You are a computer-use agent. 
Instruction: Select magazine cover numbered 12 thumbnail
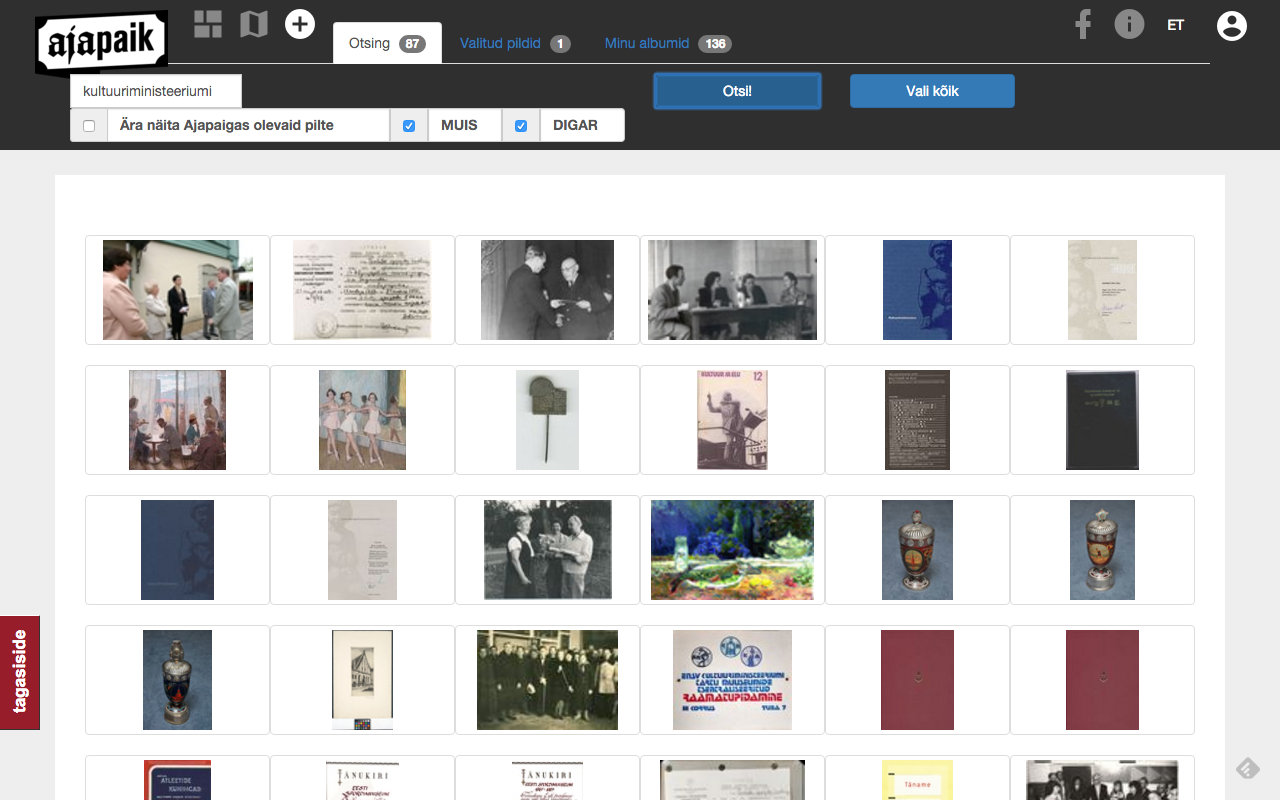732,420
